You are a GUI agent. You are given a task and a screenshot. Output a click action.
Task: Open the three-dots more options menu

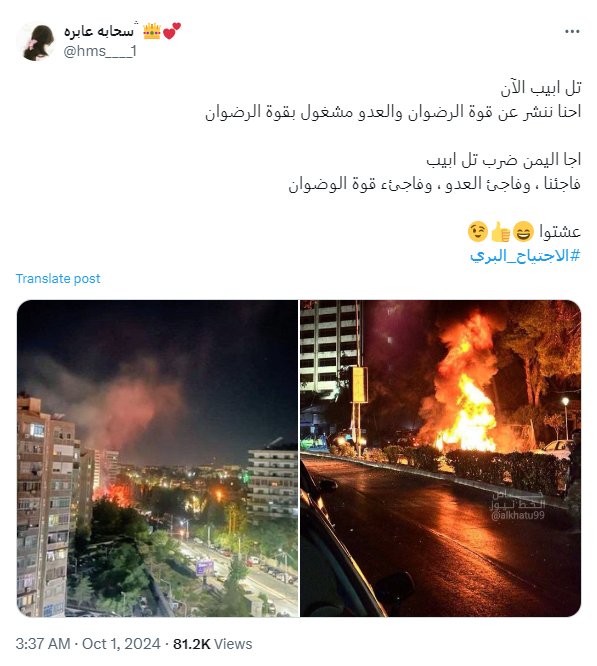pos(572,31)
